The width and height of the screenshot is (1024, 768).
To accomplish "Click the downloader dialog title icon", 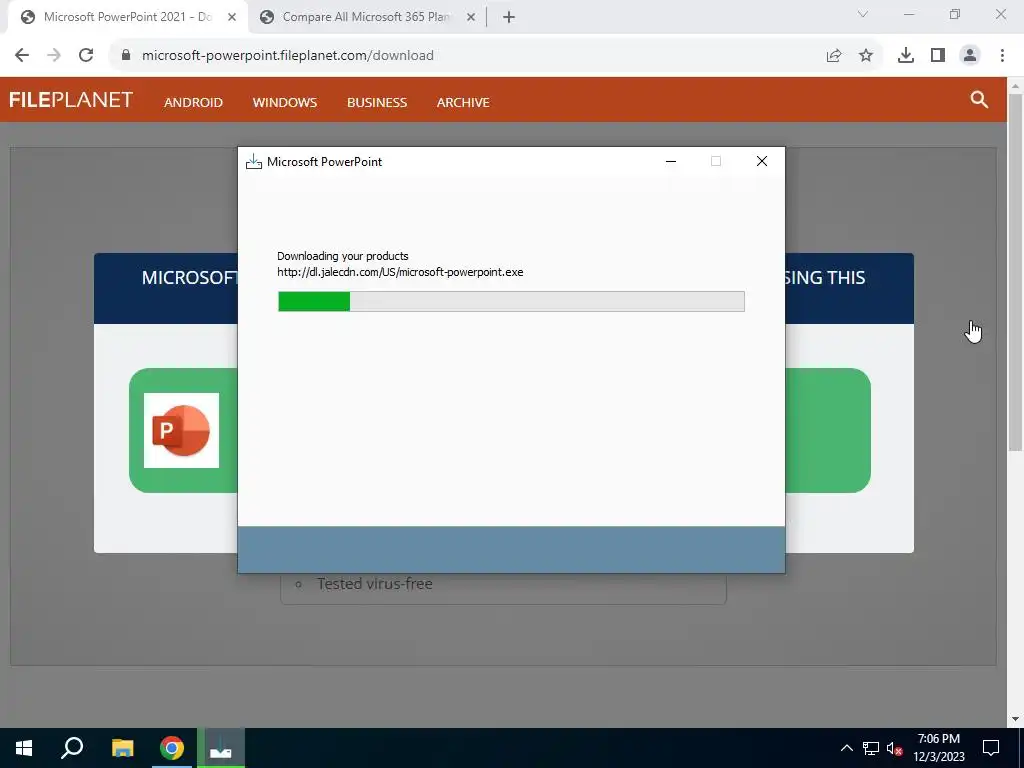I will click(x=253, y=161).
